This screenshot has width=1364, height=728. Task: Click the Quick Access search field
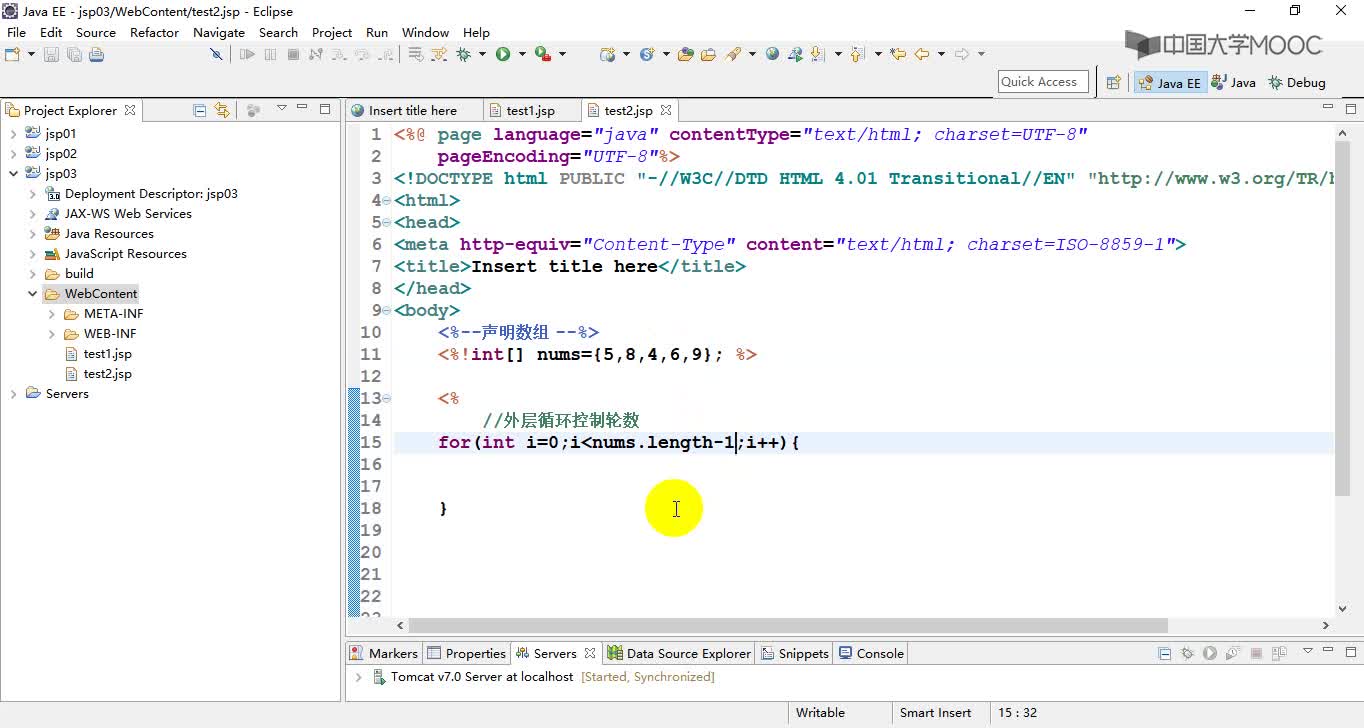(x=1043, y=82)
